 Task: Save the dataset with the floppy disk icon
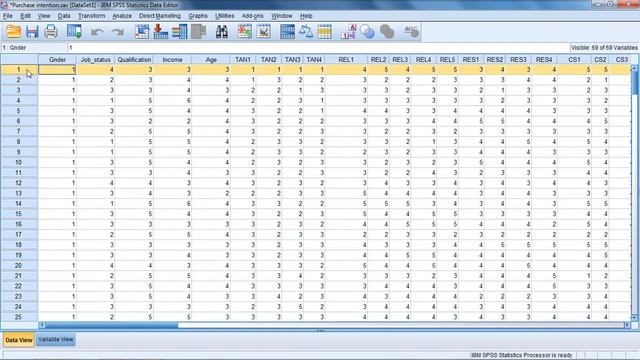32,32
